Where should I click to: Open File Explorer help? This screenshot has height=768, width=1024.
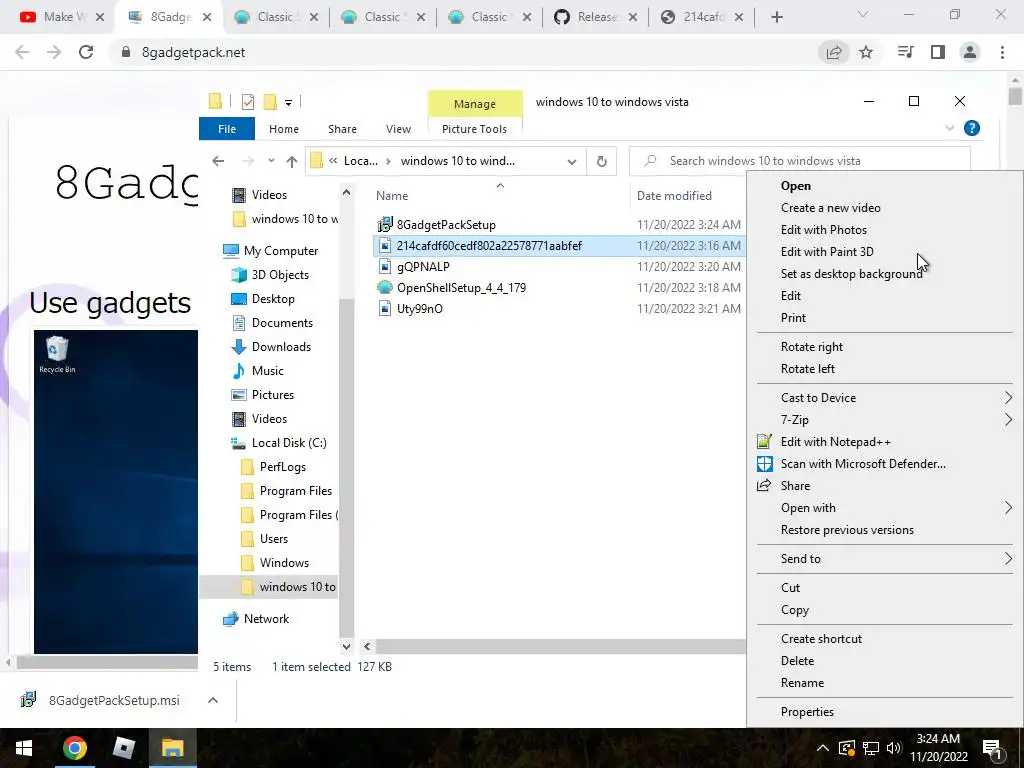click(972, 128)
